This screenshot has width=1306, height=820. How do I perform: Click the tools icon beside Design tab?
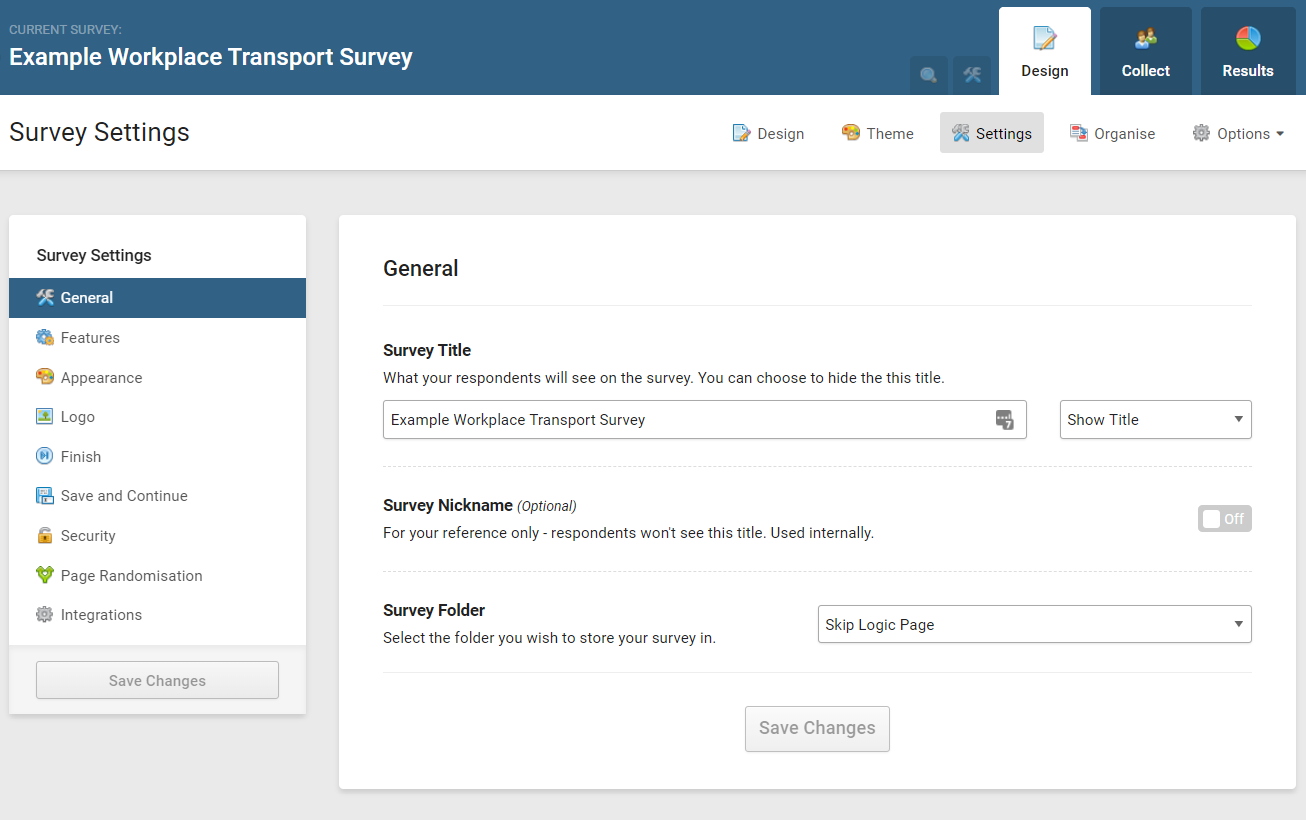coord(971,75)
